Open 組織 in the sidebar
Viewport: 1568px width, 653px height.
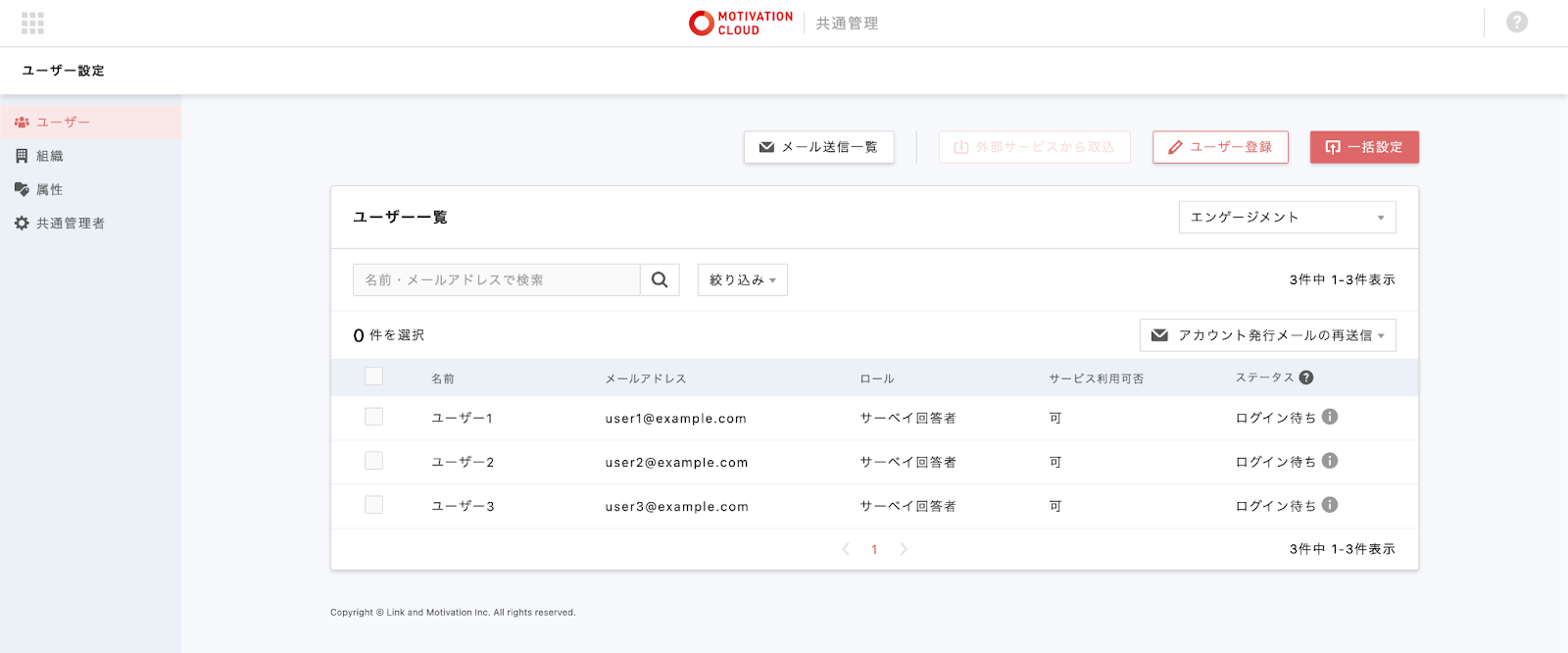tap(49, 156)
